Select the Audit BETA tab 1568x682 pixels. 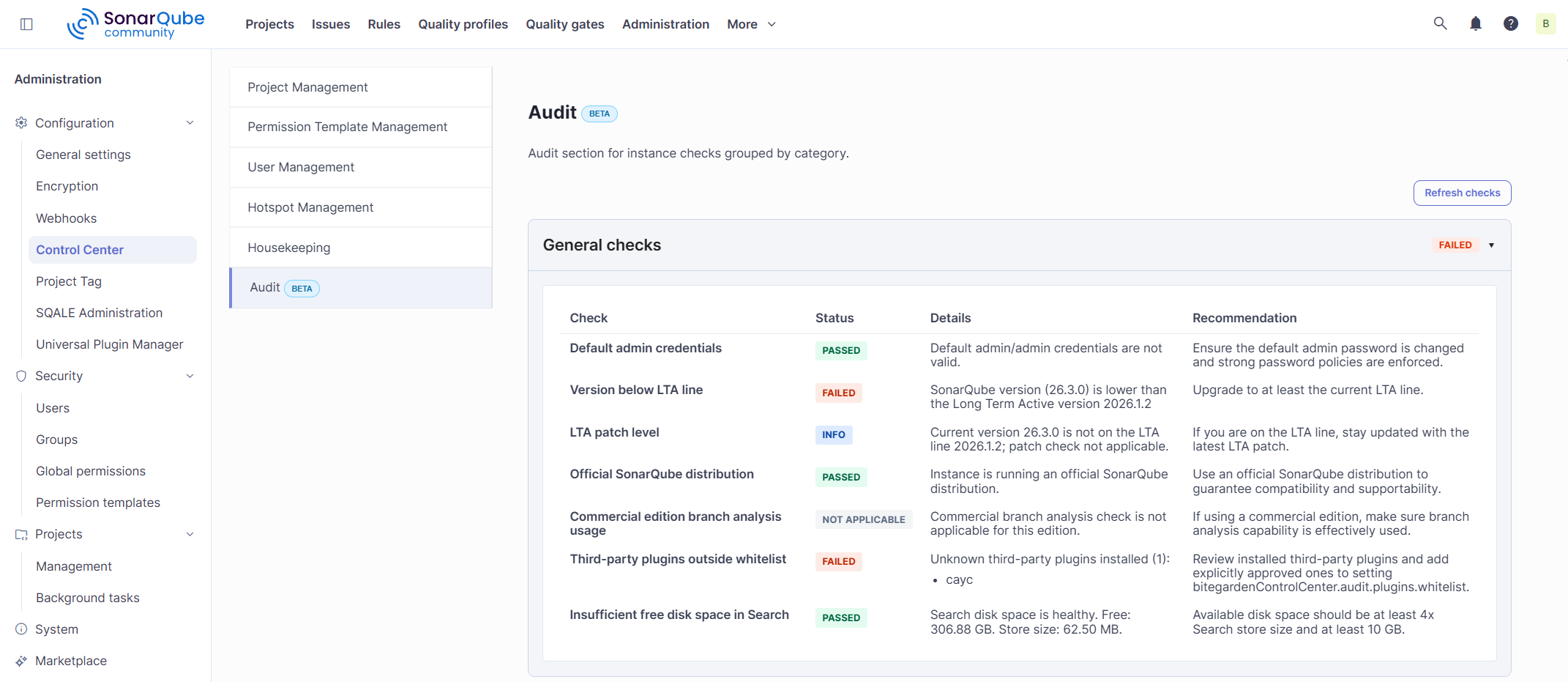361,288
